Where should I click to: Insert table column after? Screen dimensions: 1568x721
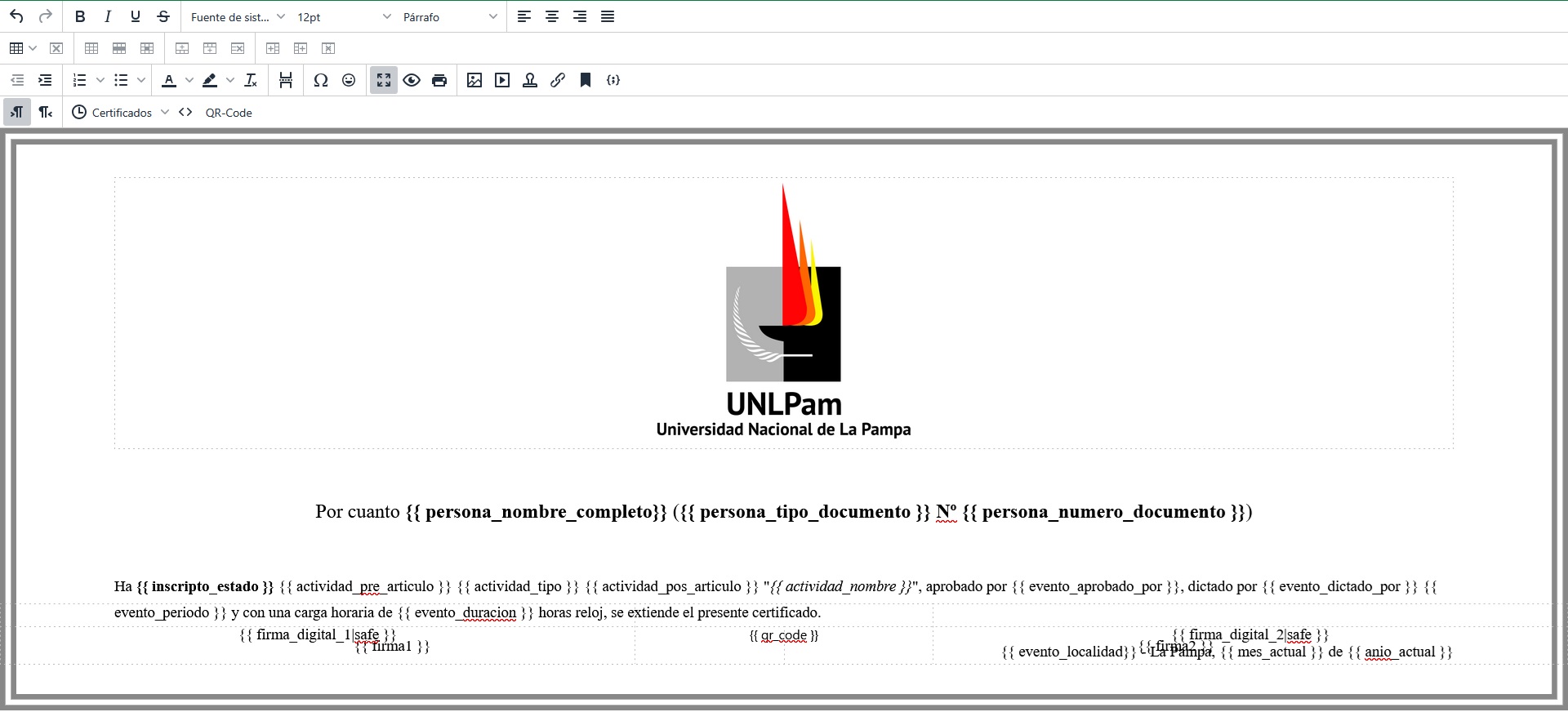point(301,48)
